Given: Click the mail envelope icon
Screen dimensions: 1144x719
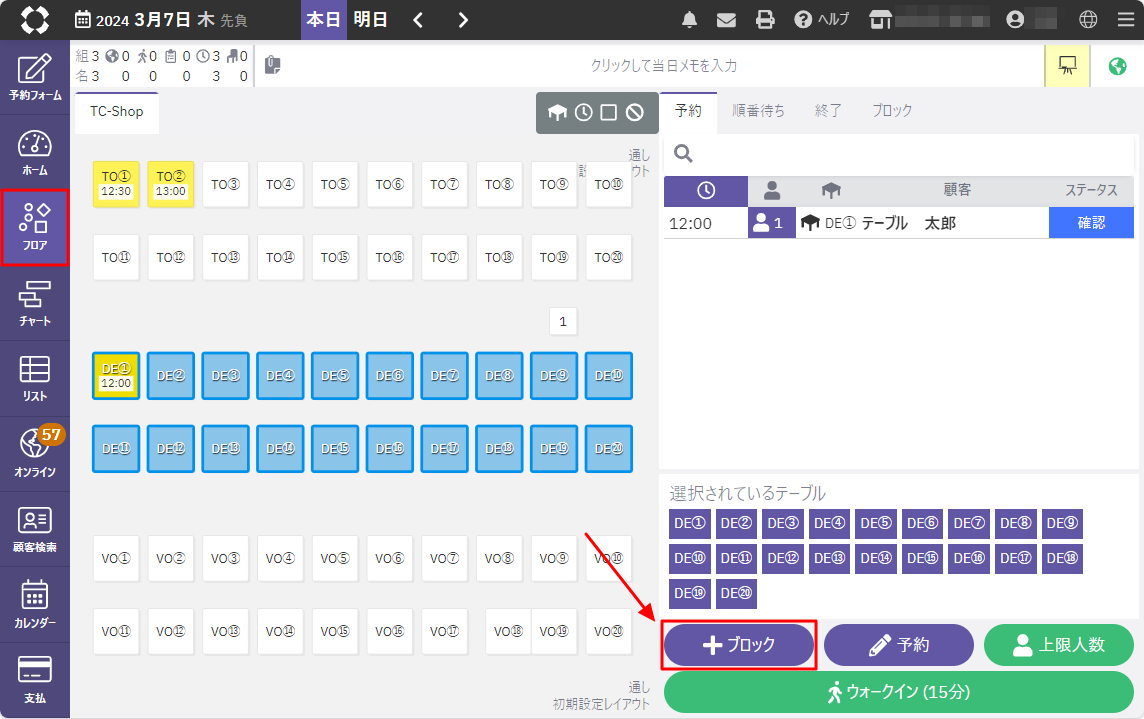Looking at the screenshot, I should (727, 20).
